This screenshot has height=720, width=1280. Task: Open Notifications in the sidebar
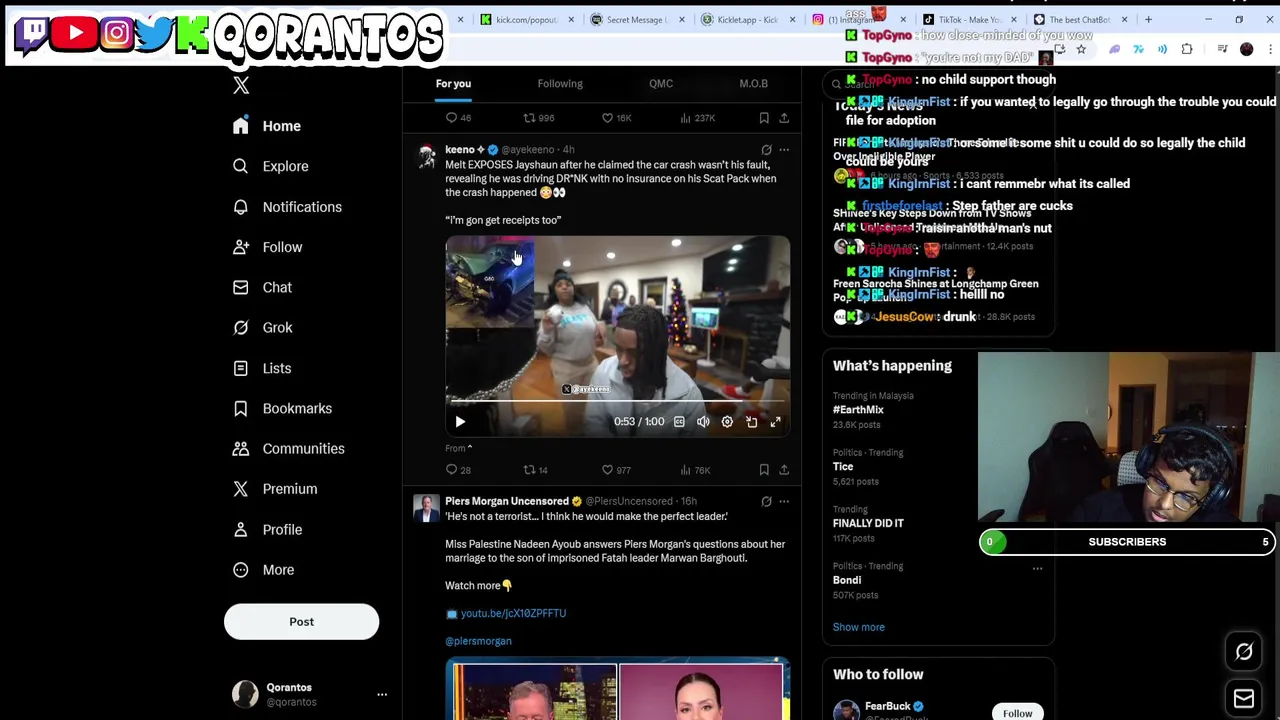tap(287, 207)
